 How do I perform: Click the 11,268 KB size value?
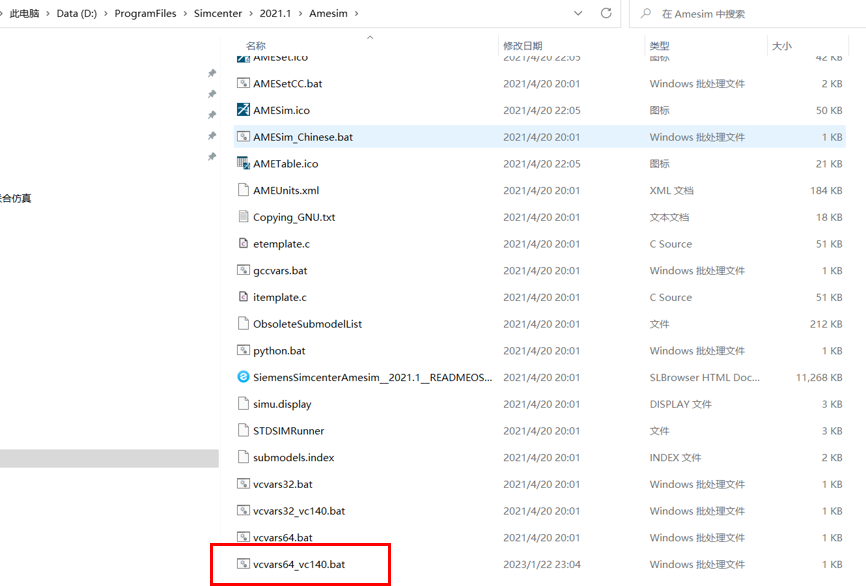[819, 378]
